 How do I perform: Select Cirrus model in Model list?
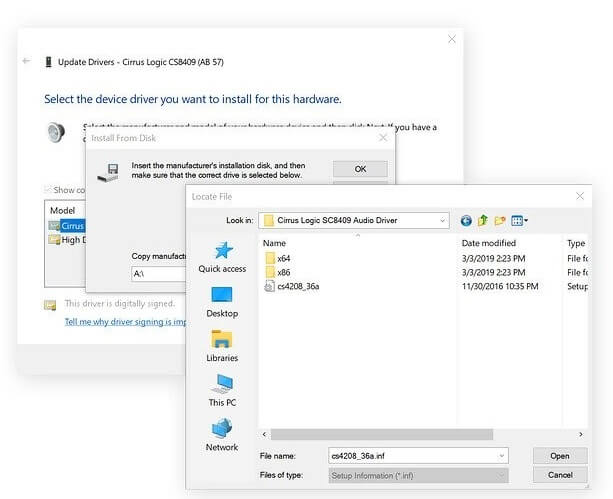(72, 226)
